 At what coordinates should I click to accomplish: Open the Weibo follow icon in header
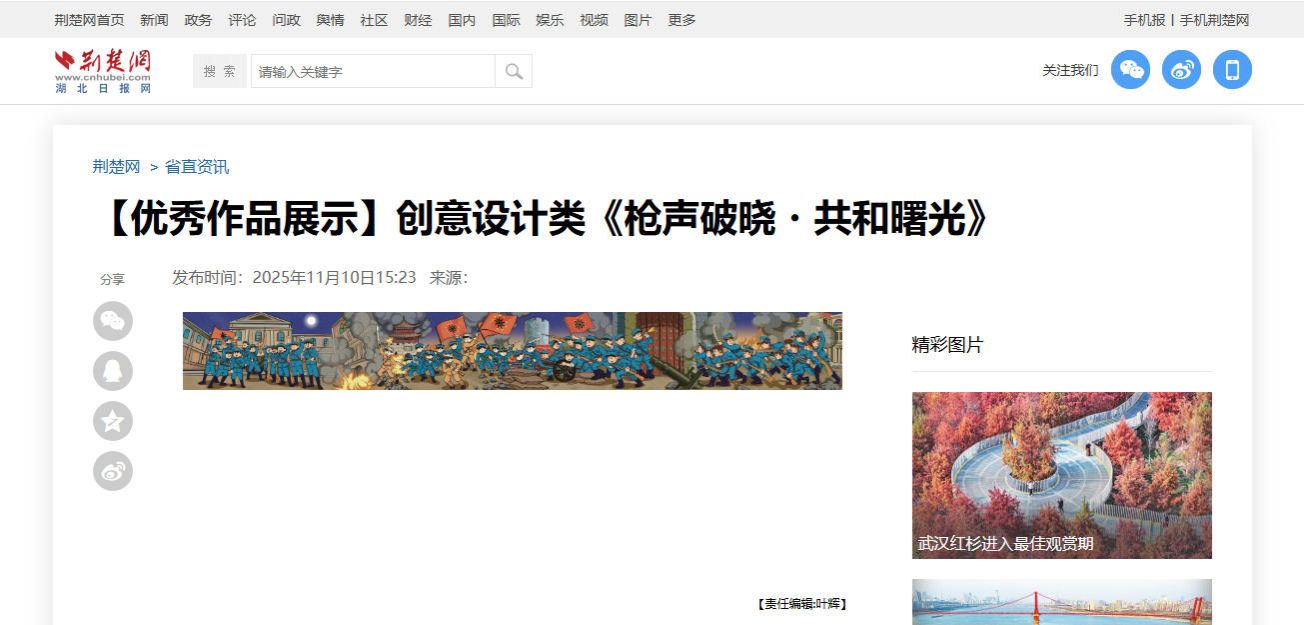(1181, 70)
